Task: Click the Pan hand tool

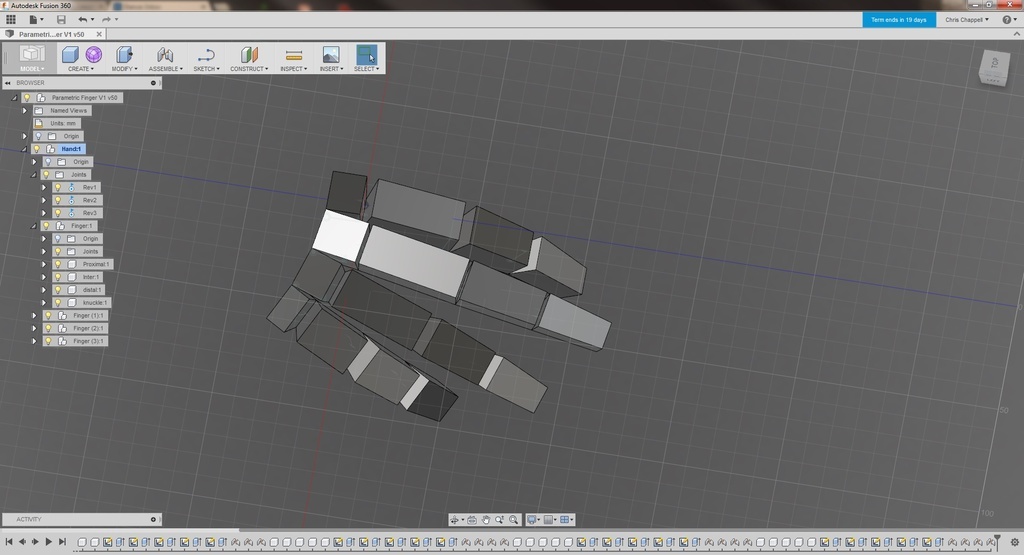Action: (486, 520)
